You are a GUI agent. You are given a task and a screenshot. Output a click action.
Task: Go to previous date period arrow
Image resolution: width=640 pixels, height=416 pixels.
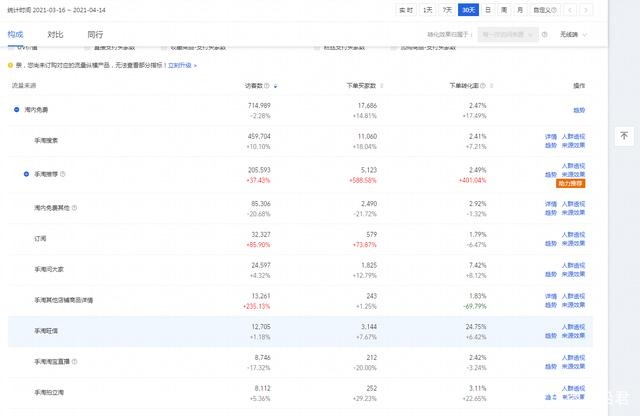570,10
